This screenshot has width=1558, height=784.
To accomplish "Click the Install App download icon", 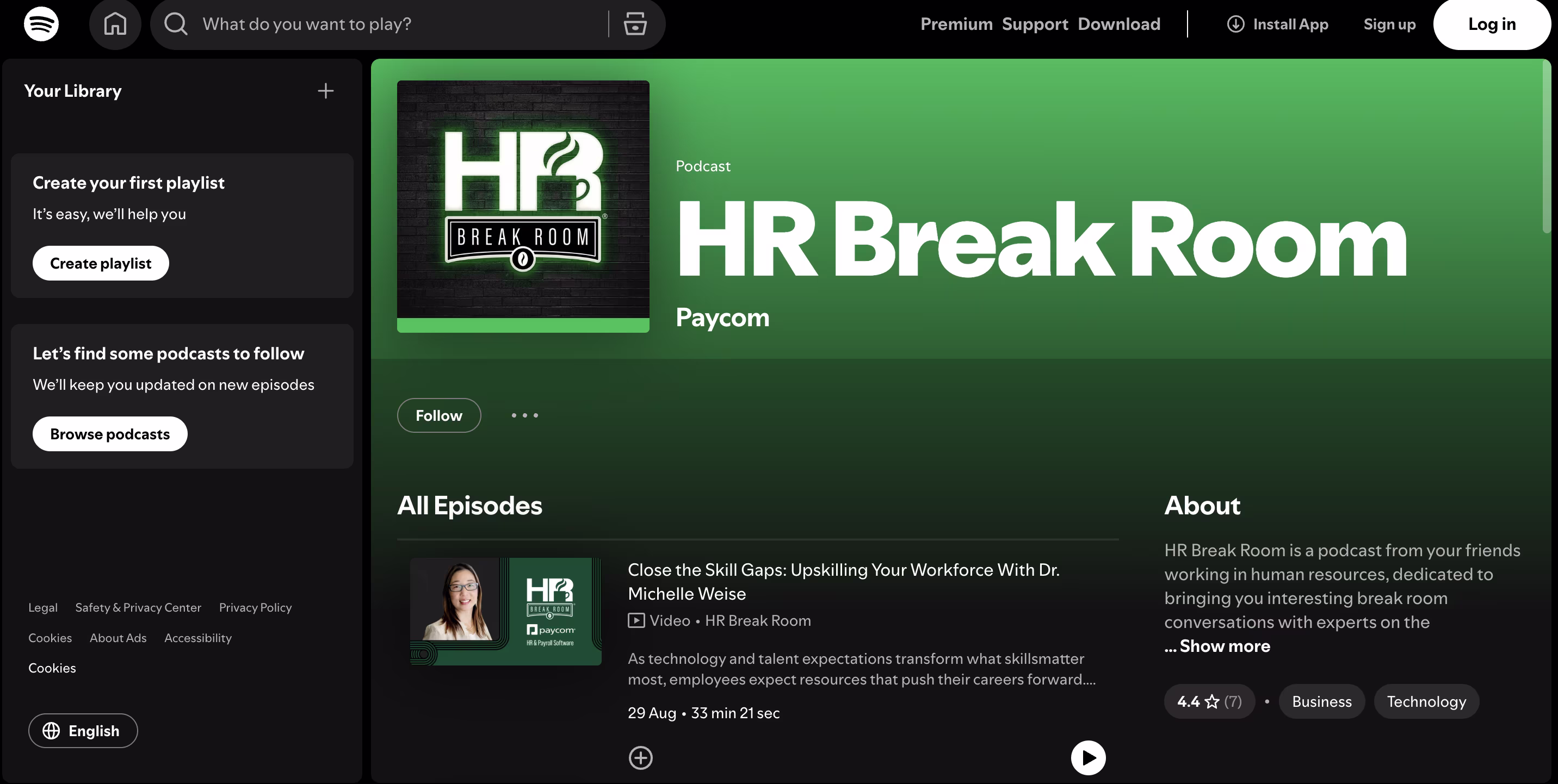I will click(x=1235, y=24).
